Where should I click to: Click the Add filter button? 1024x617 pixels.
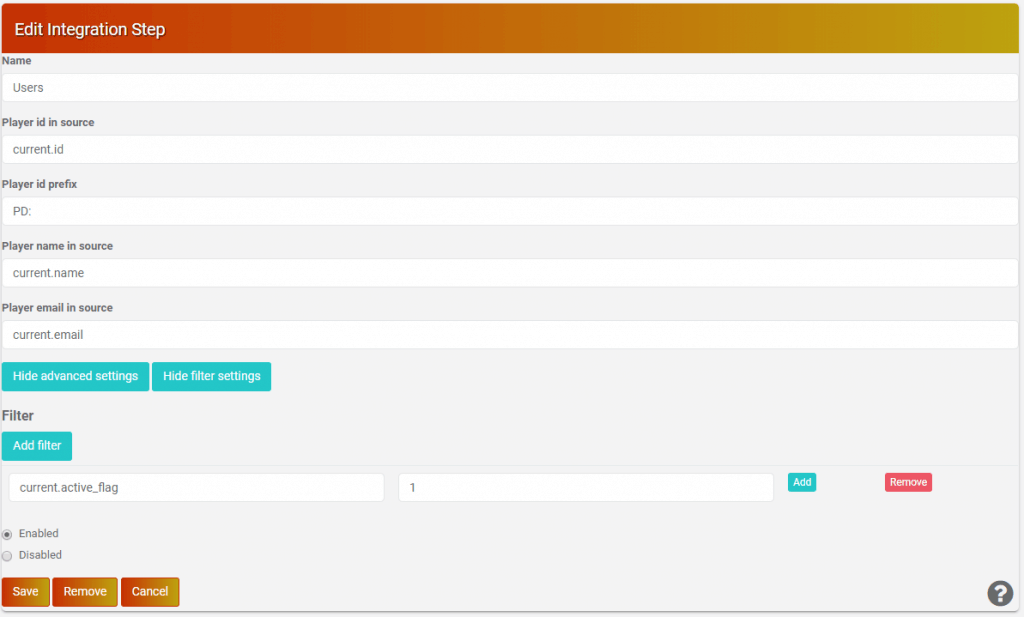pyautogui.click(x=37, y=446)
